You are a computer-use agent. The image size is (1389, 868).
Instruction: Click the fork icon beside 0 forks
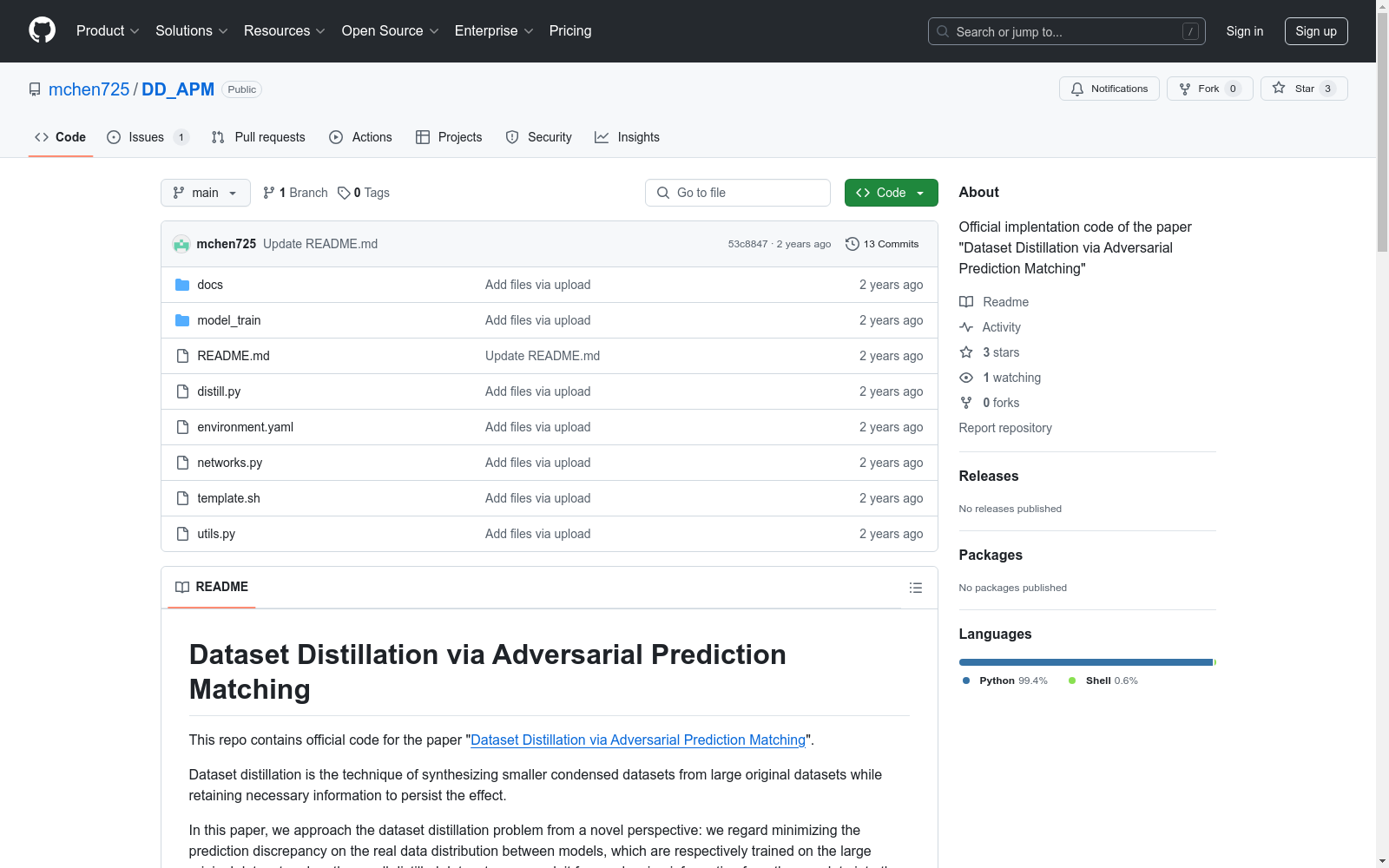966,403
